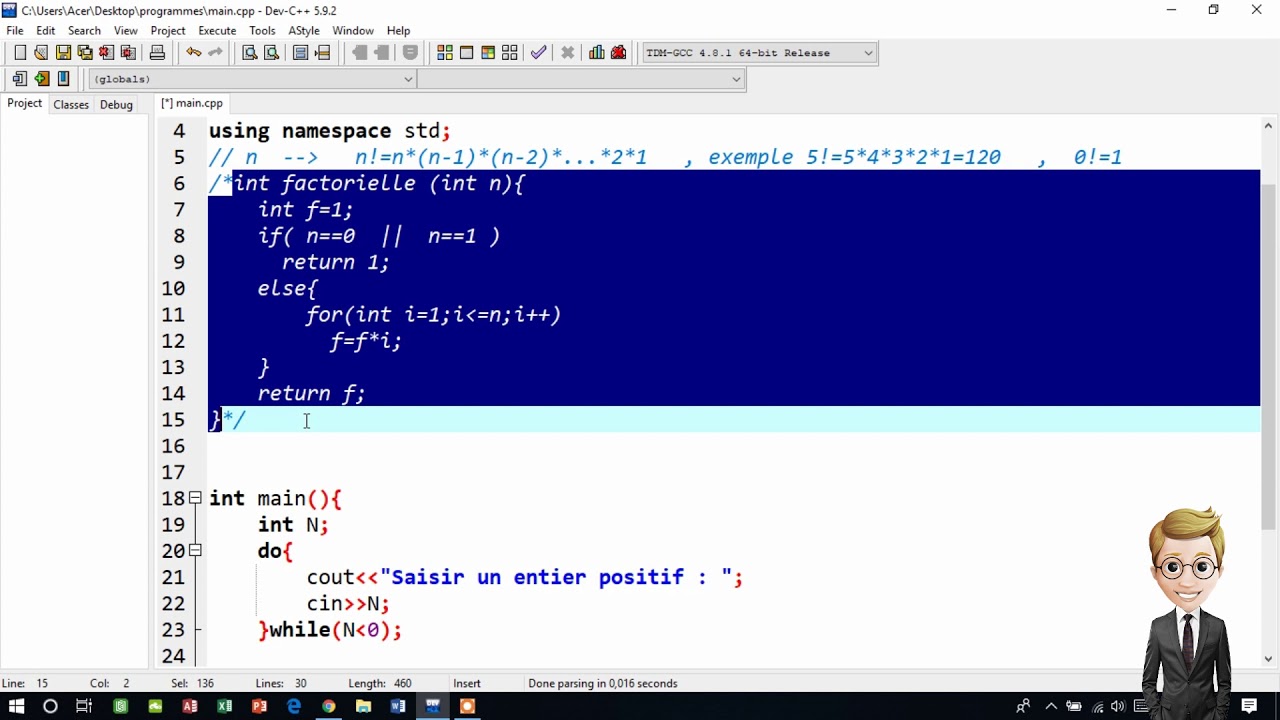The image size is (1280, 720).
Task: Open the Tools menu
Action: (x=262, y=31)
